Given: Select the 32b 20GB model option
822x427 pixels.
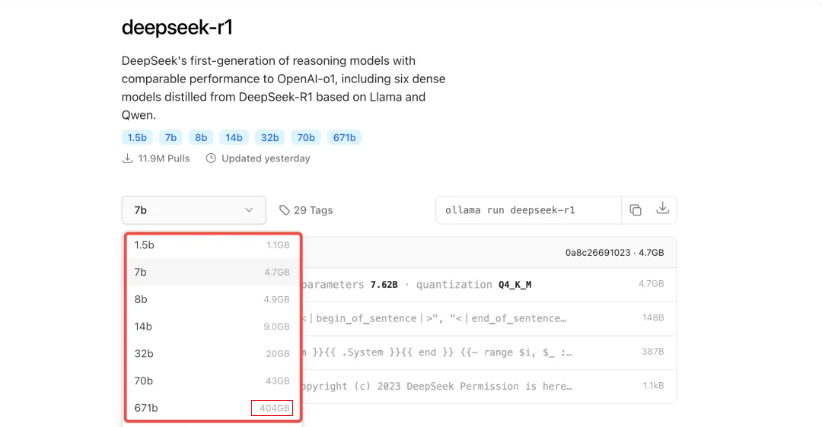Looking at the screenshot, I should 212,353.
